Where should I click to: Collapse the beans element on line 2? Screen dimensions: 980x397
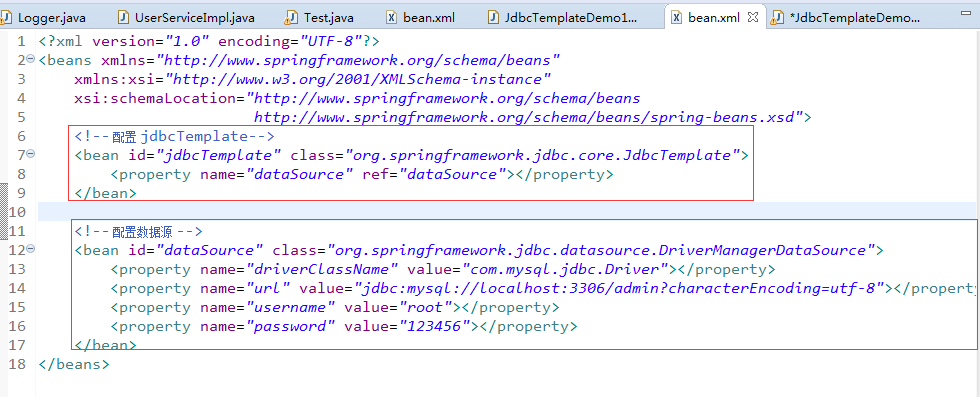coord(31,58)
